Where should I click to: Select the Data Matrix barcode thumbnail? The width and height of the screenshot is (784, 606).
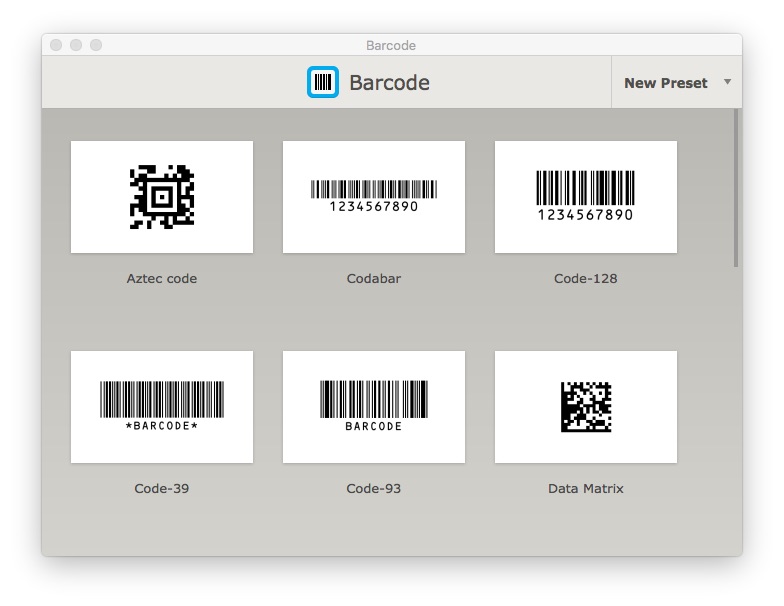[x=586, y=407]
